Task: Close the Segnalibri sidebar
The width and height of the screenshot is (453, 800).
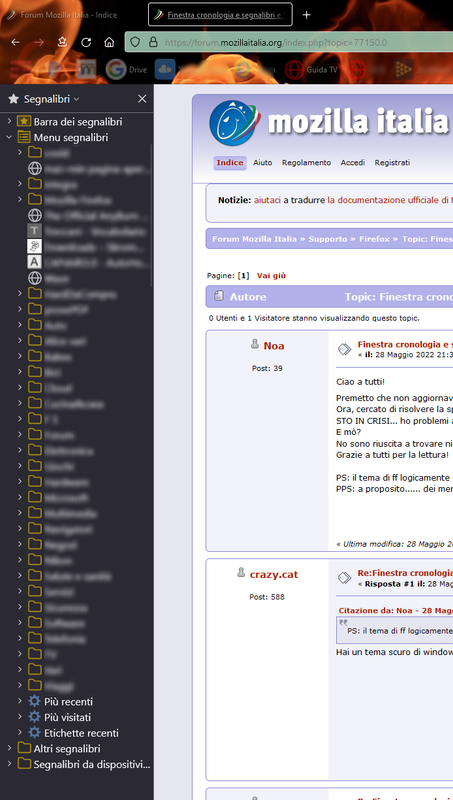Action: click(142, 99)
